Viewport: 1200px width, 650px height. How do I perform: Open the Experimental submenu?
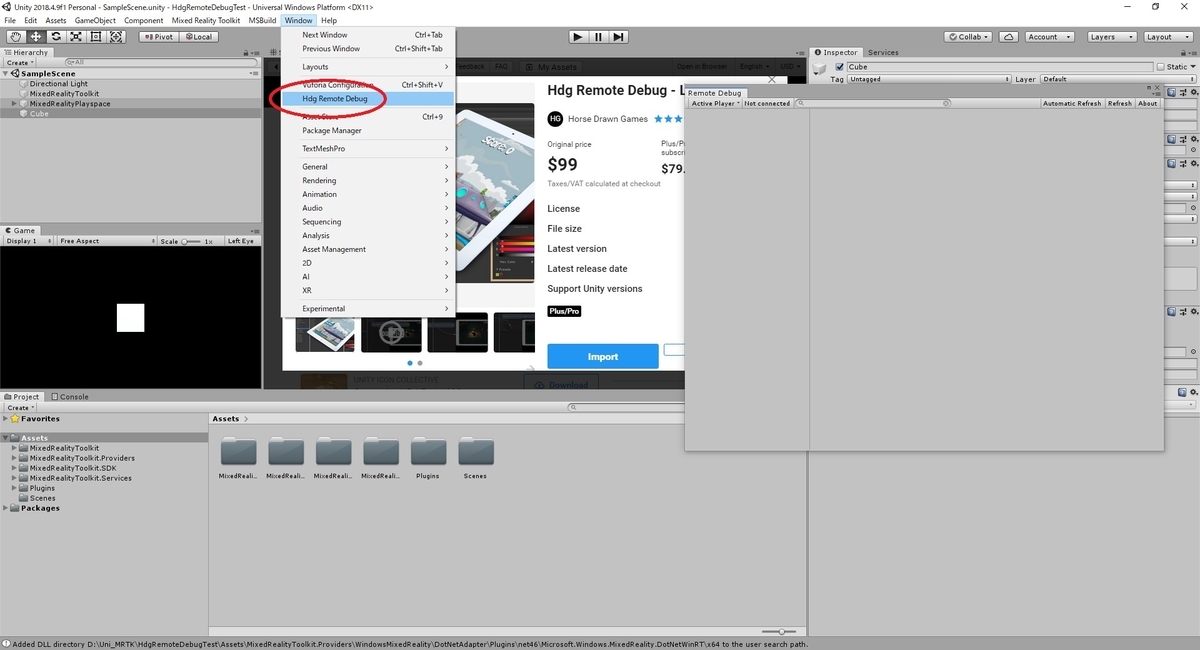(368, 309)
